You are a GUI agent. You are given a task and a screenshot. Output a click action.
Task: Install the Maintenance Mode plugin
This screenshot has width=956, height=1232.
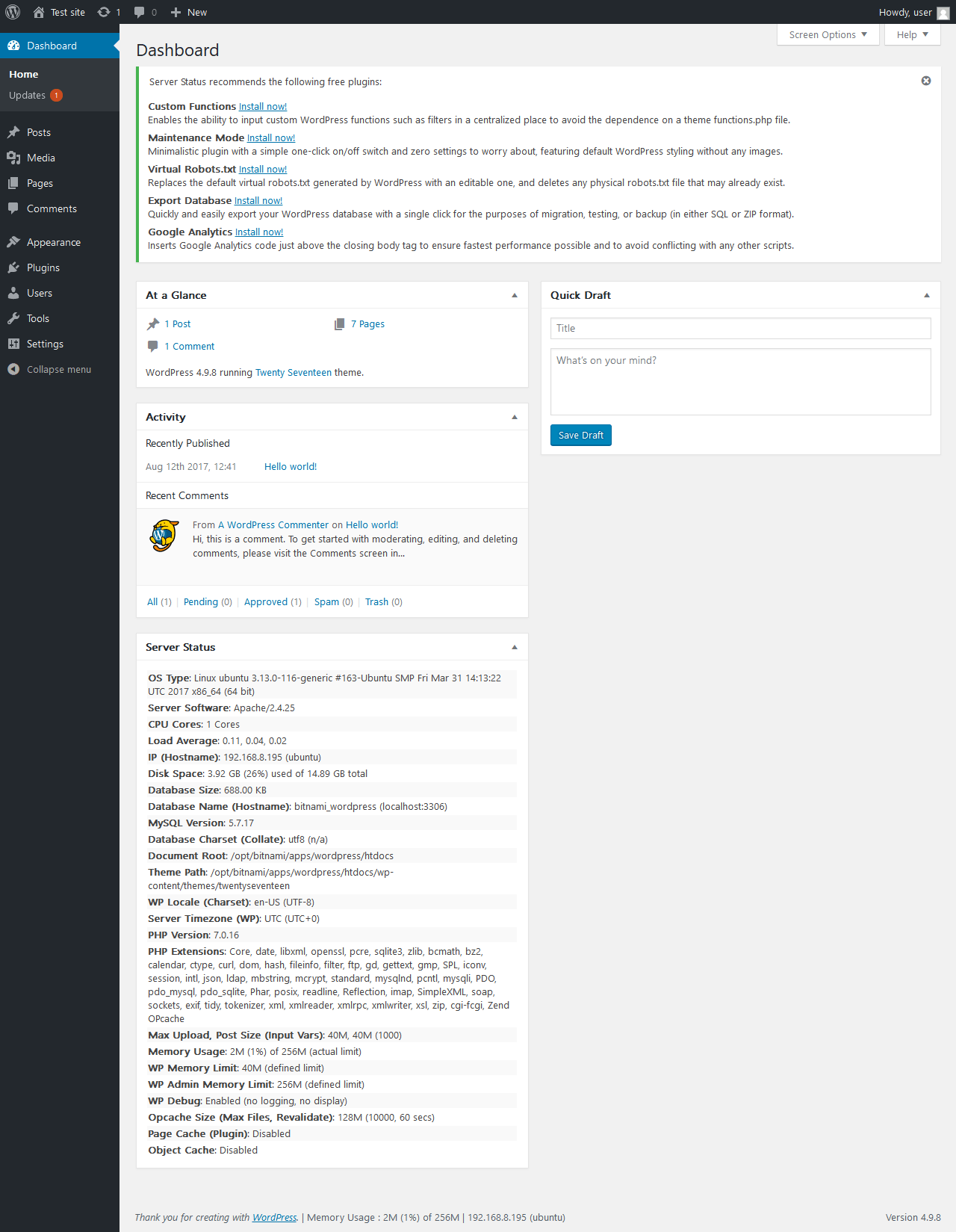271,138
